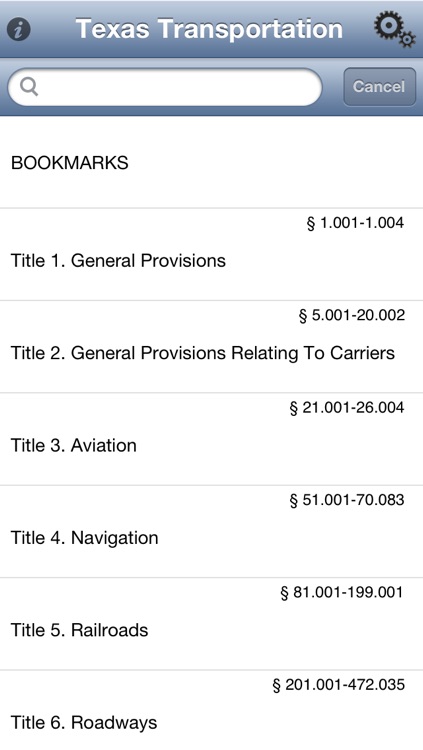The image size is (423, 750).
Task: Tap the magnifying glass search icon
Action: pos(29,87)
